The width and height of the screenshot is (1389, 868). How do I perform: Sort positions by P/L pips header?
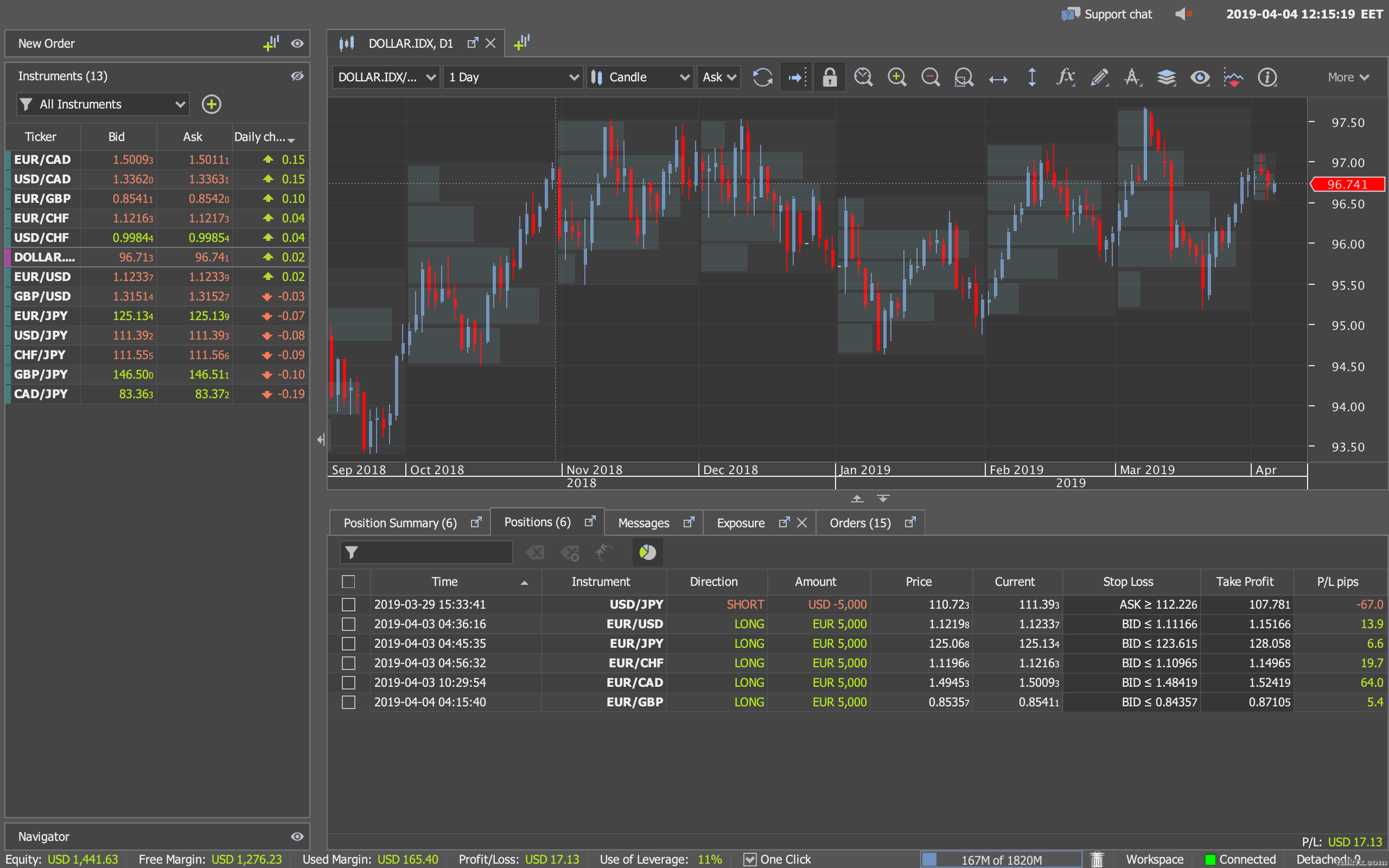point(1337,582)
